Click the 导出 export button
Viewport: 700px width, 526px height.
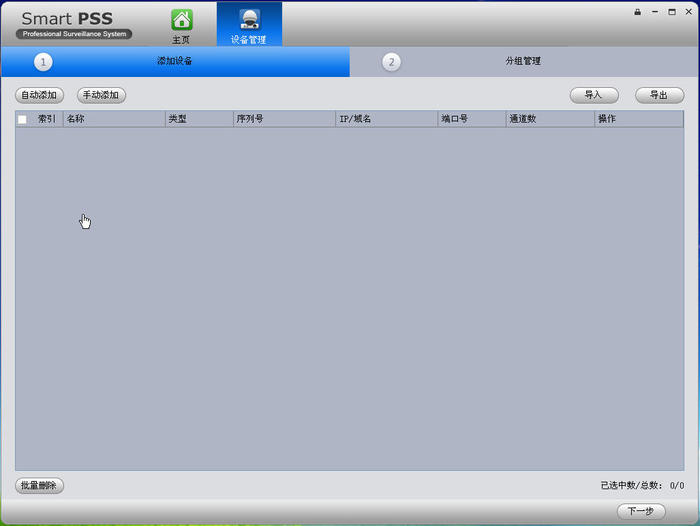(x=659, y=95)
